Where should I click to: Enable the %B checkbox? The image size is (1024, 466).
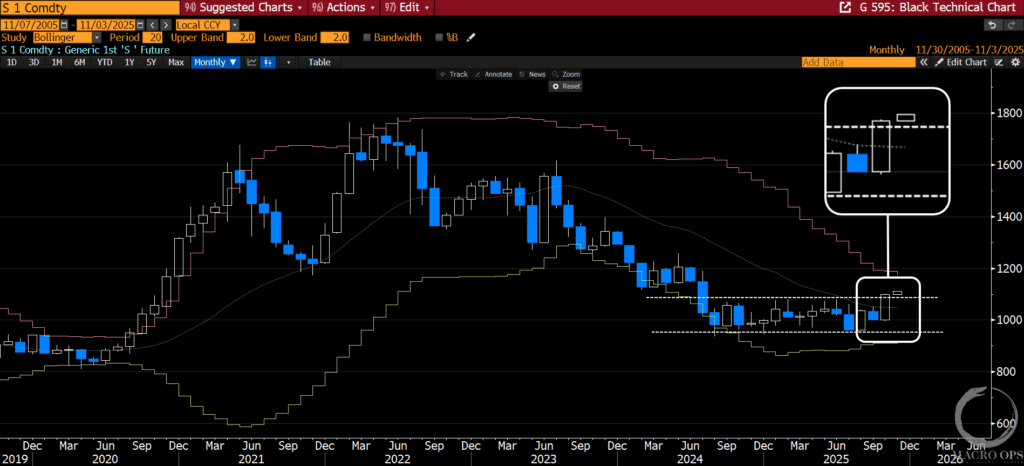coord(442,37)
